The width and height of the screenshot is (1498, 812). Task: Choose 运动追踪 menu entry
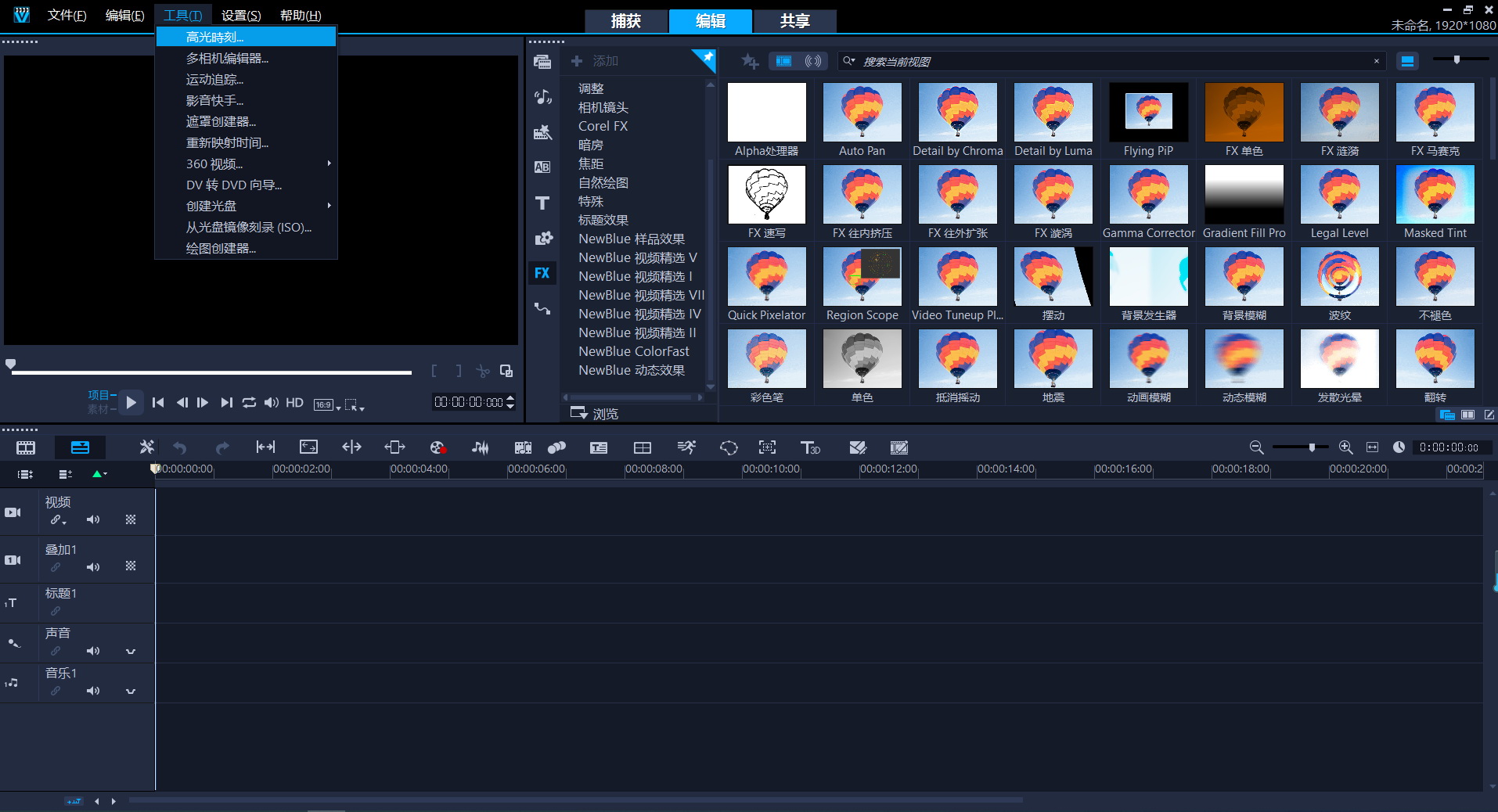[246, 79]
